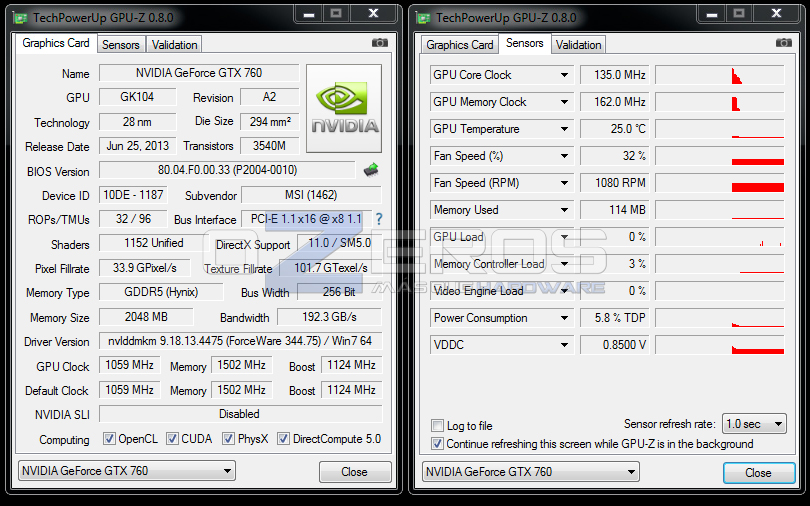Click the Fan Speed (RPM) history graph
Image resolution: width=810 pixels, height=506 pixels.
[720, 183]
